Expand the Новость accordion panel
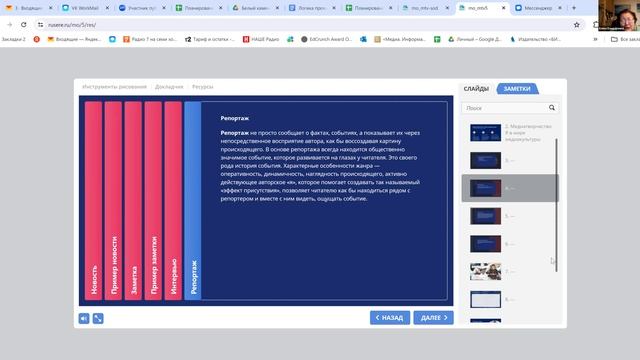 [93, 200]
